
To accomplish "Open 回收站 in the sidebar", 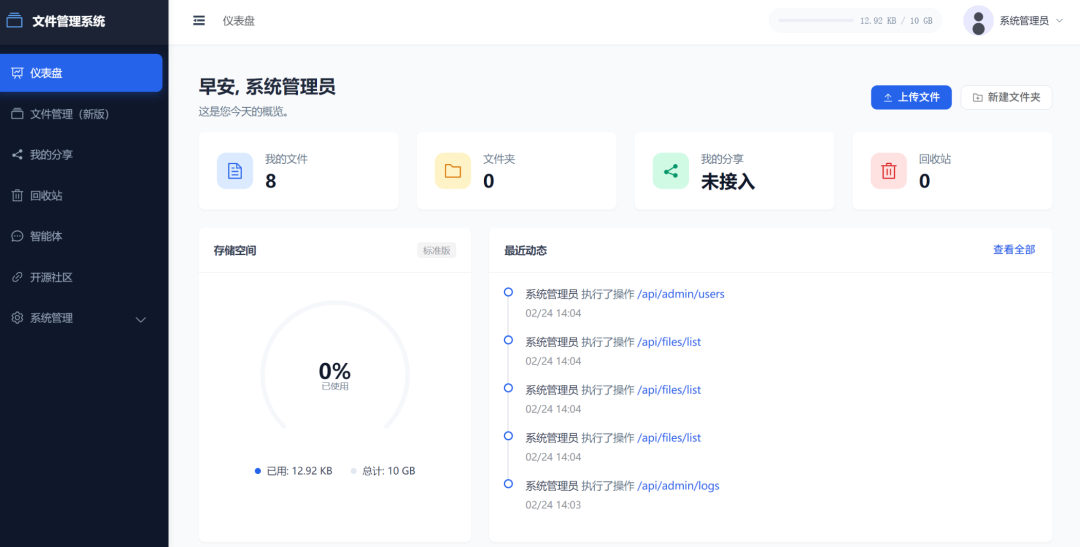I will 81,196.
